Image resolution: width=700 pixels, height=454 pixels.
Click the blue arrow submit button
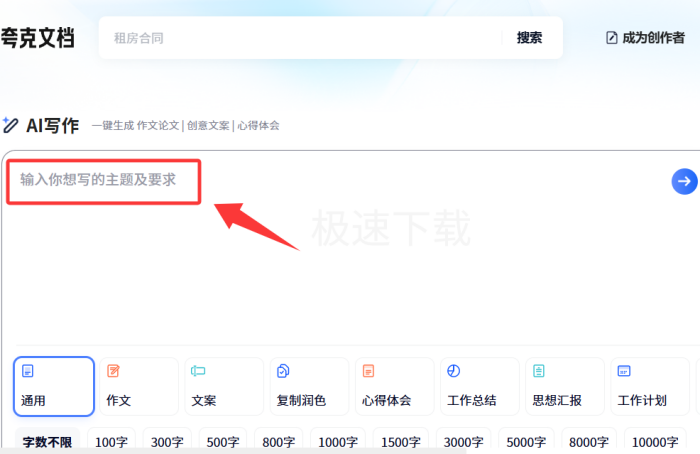pyautogui.click(x=684, y=181)
